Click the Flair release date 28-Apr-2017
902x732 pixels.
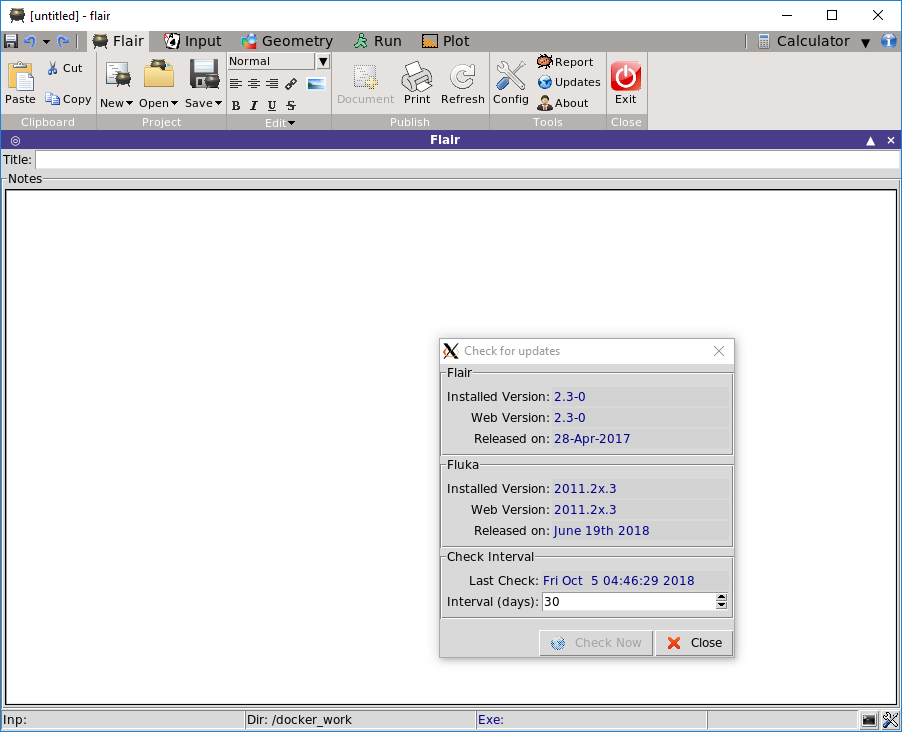pos(592,439)
